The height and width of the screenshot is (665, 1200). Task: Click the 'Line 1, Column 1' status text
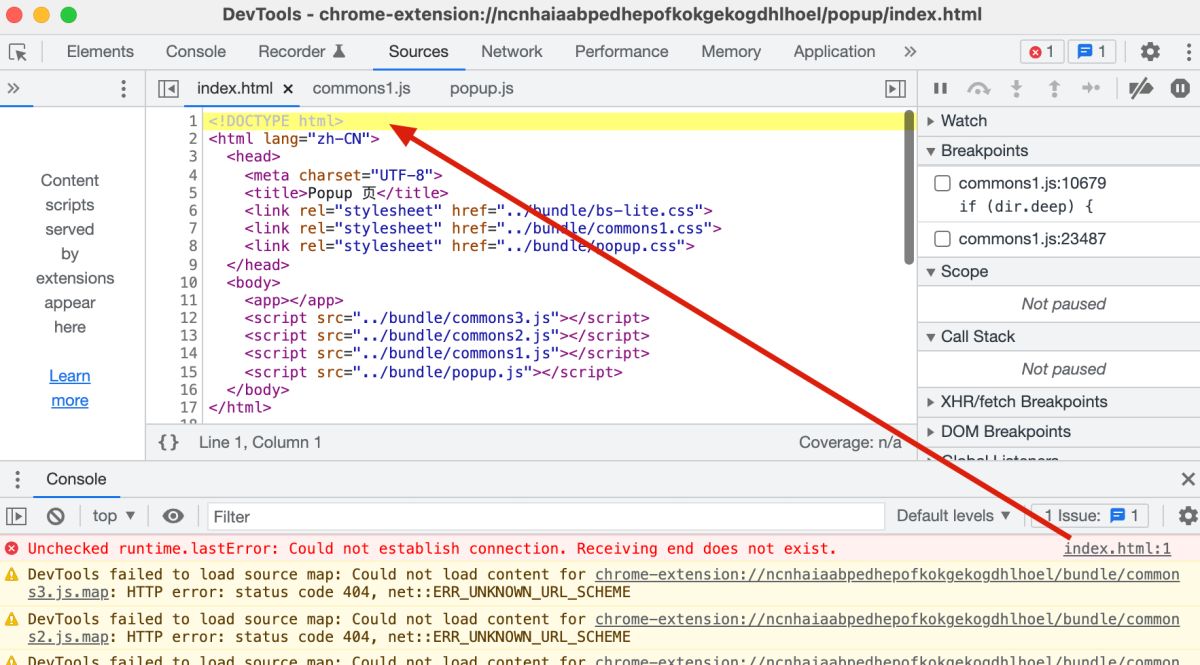point(260,442)
